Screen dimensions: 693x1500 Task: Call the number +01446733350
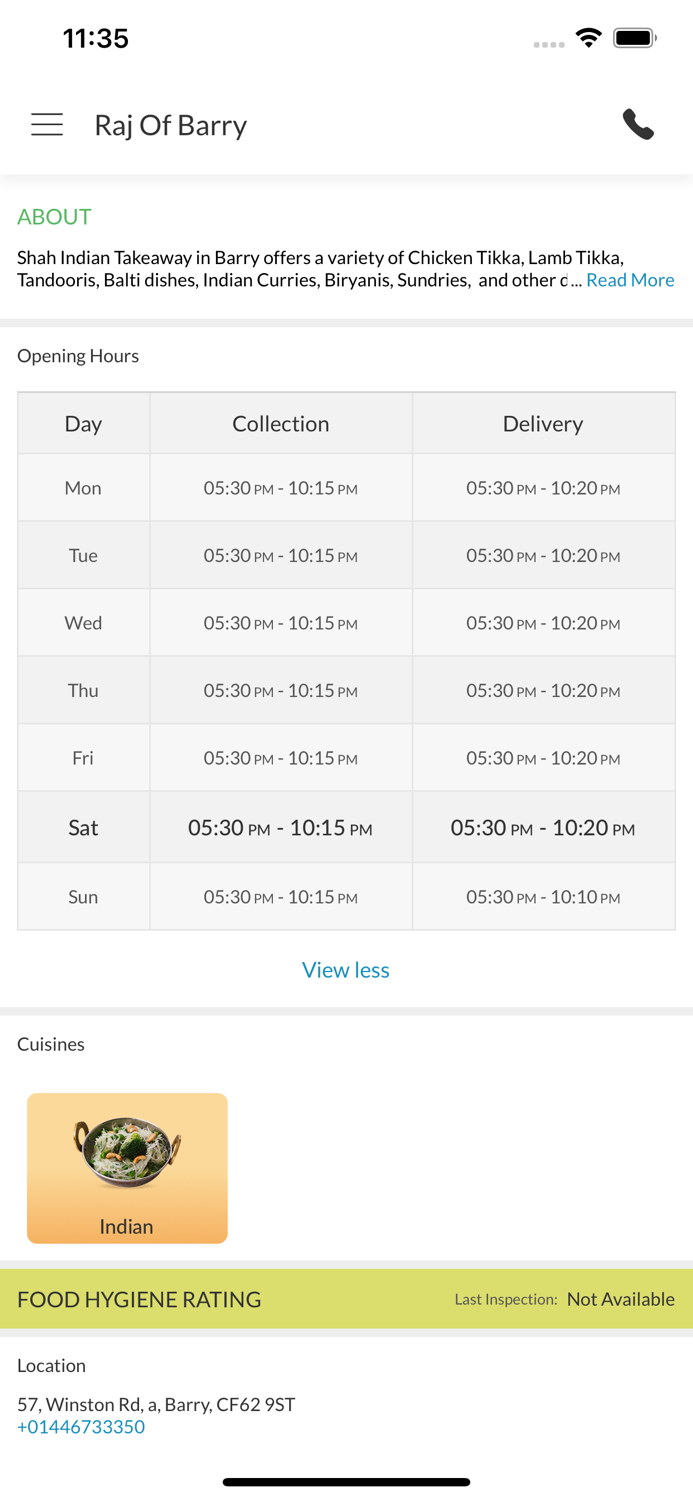coord(81,1427)
